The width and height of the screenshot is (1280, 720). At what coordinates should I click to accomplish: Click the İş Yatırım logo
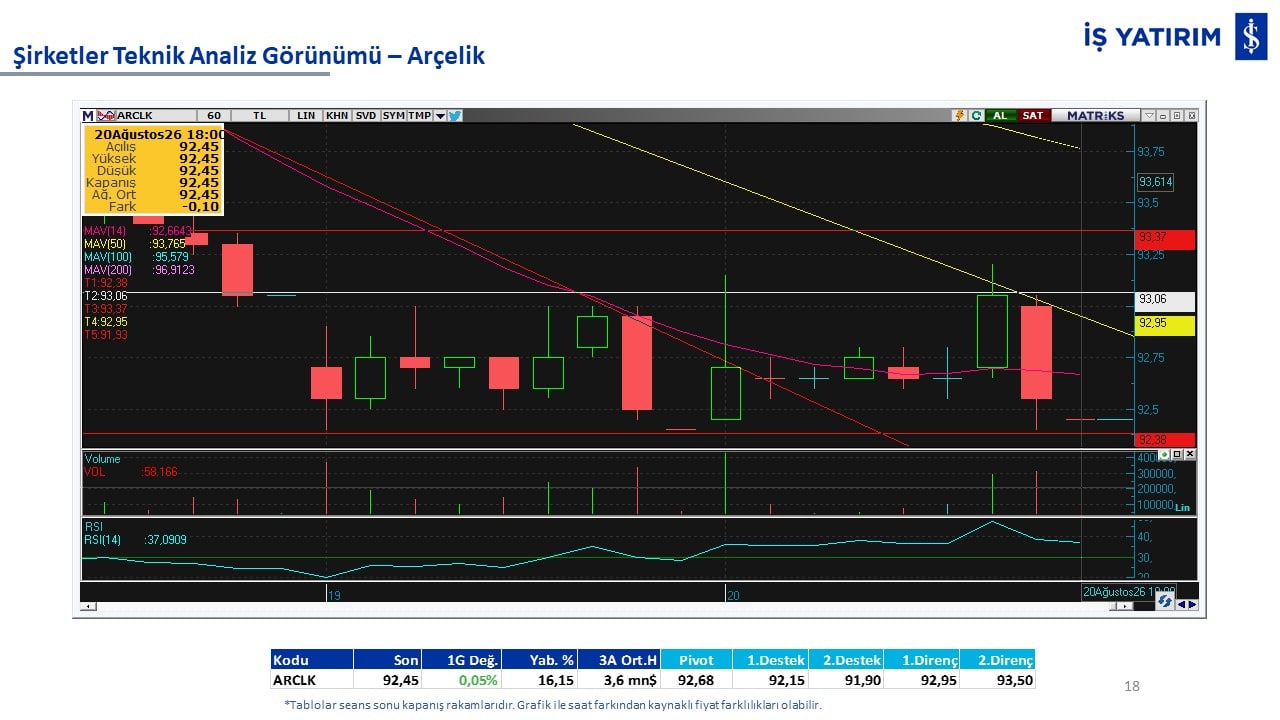coord(1175,37)
